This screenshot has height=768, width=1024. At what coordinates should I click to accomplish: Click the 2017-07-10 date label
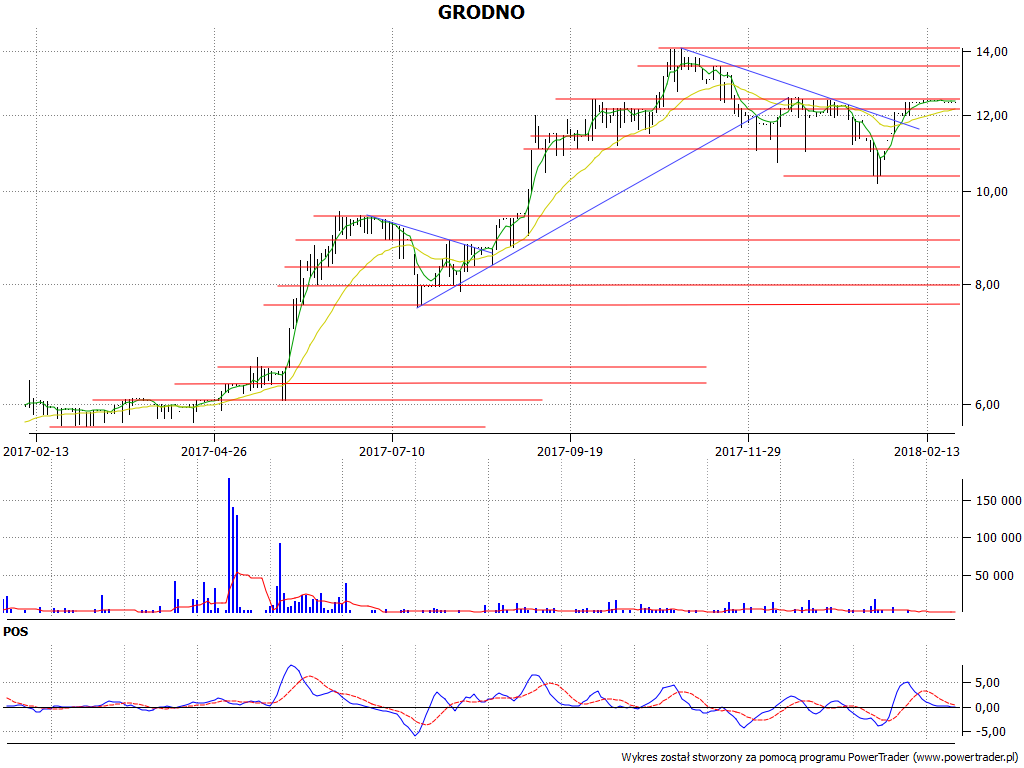pyautogui.click(x=392, y=451)
